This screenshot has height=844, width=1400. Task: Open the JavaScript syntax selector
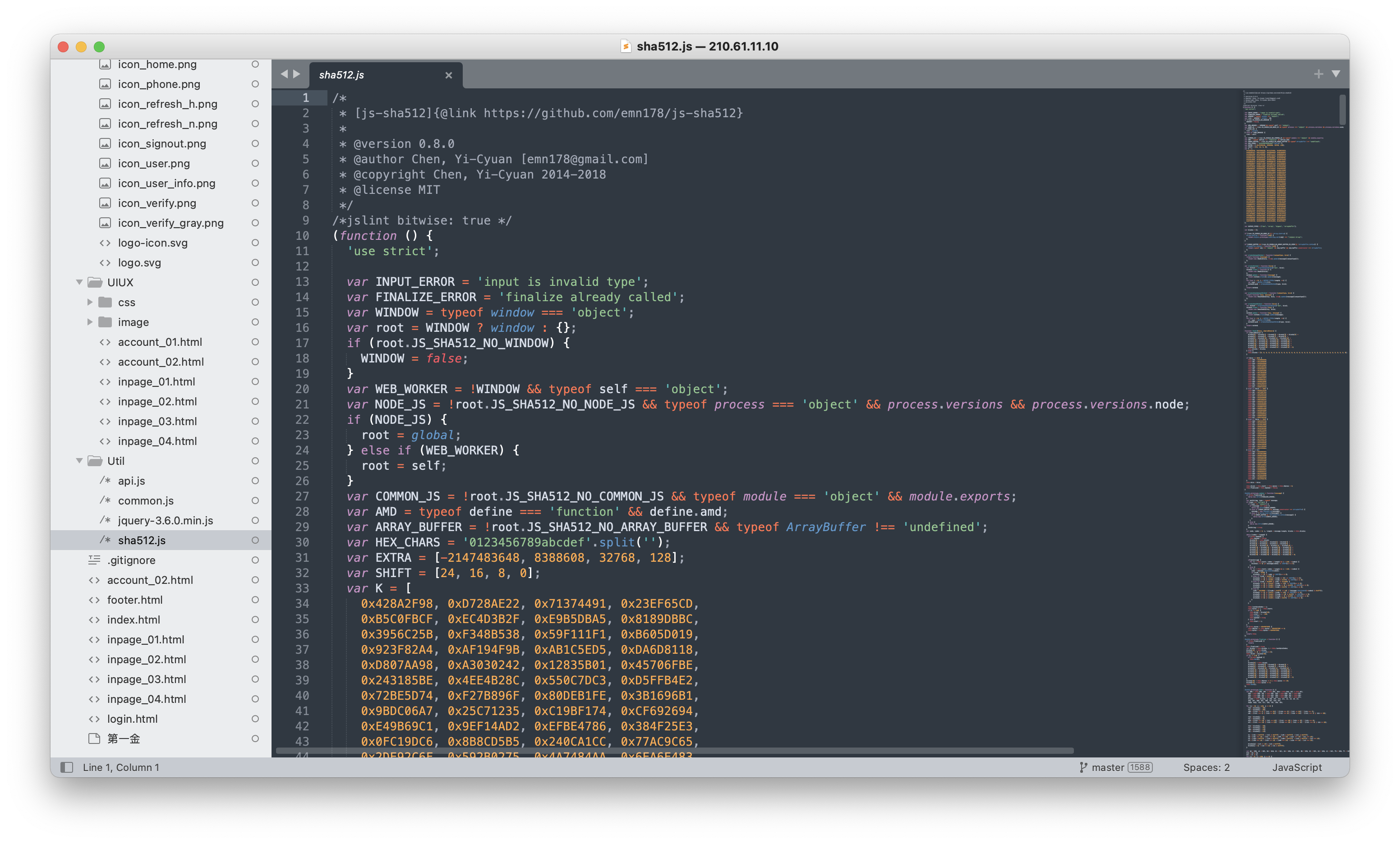1297,767
